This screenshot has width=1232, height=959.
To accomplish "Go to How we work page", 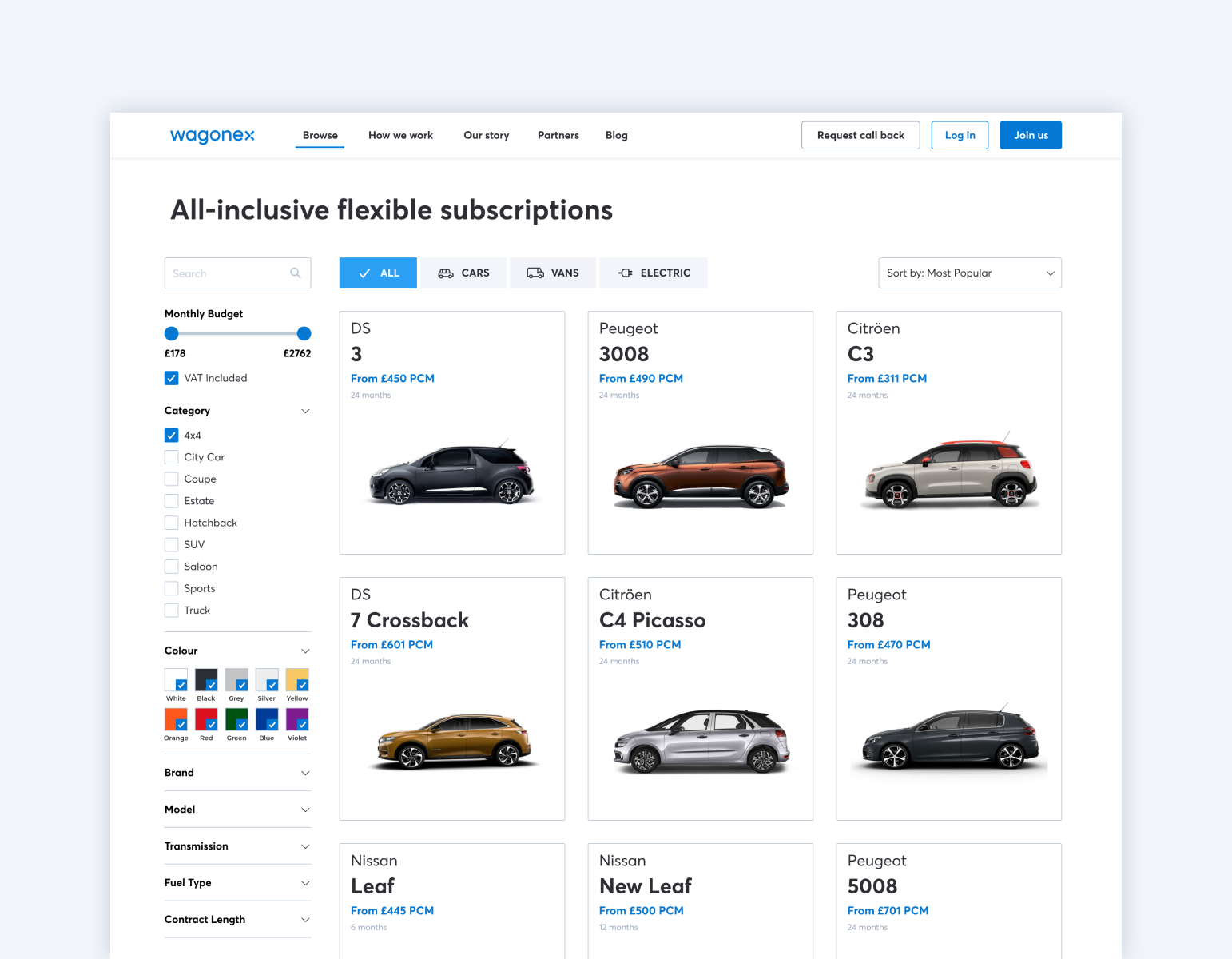I will coord(400,136).
